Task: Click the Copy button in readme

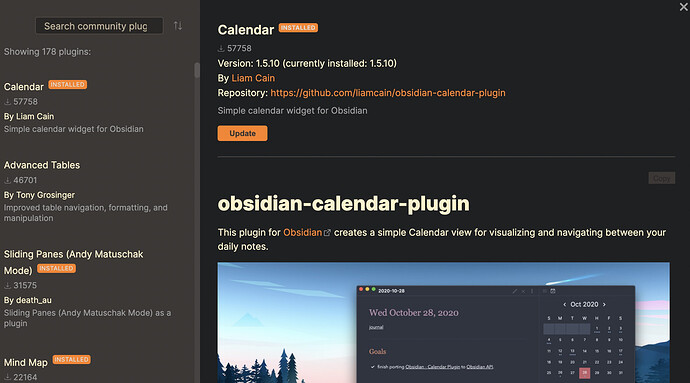Action: click(x=661, y=178)
